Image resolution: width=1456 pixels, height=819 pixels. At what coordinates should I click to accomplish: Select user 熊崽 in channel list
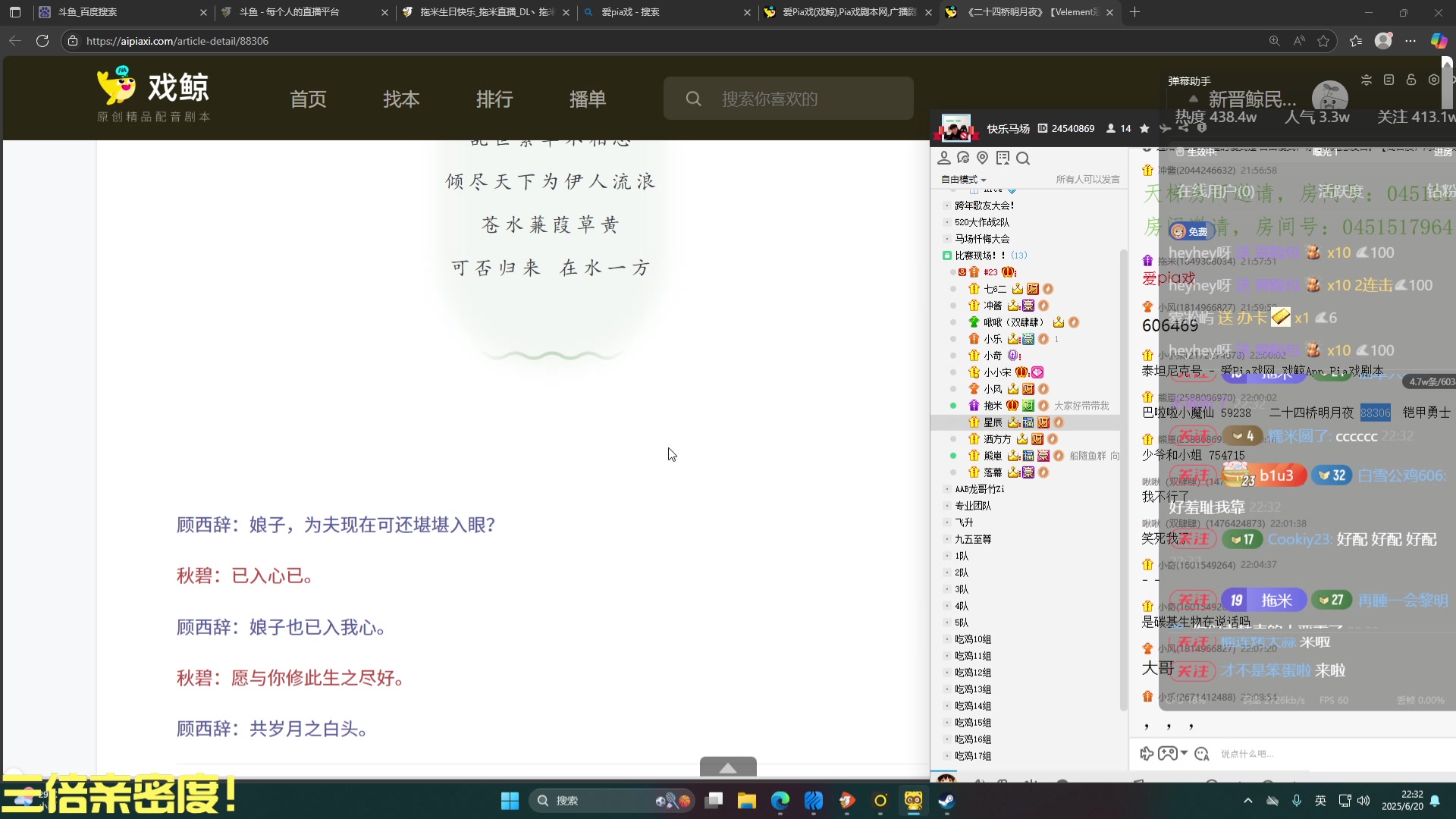pyautogui.click(x=993, y=456)
